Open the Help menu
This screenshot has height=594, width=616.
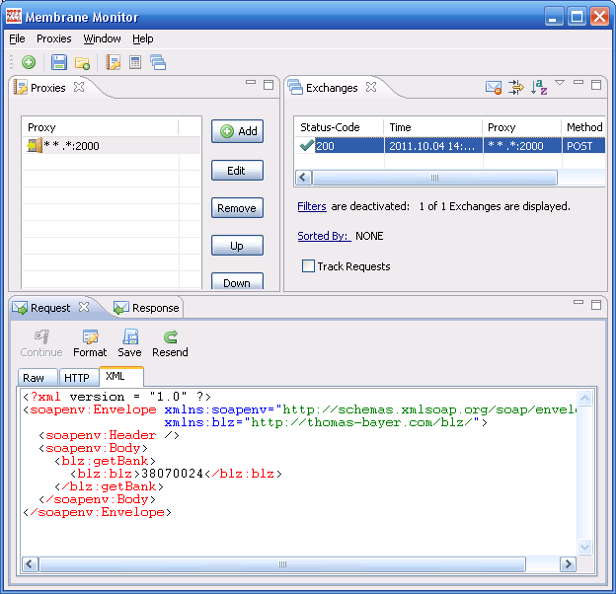[x=143, y=38]
